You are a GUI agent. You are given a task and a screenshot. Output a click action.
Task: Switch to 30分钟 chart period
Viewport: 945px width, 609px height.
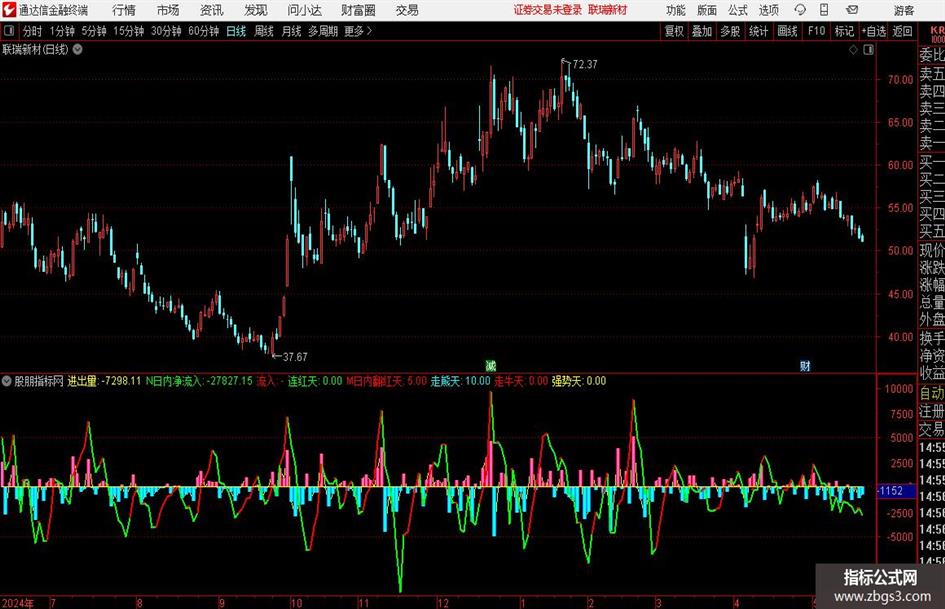click(x=166, y=31)
